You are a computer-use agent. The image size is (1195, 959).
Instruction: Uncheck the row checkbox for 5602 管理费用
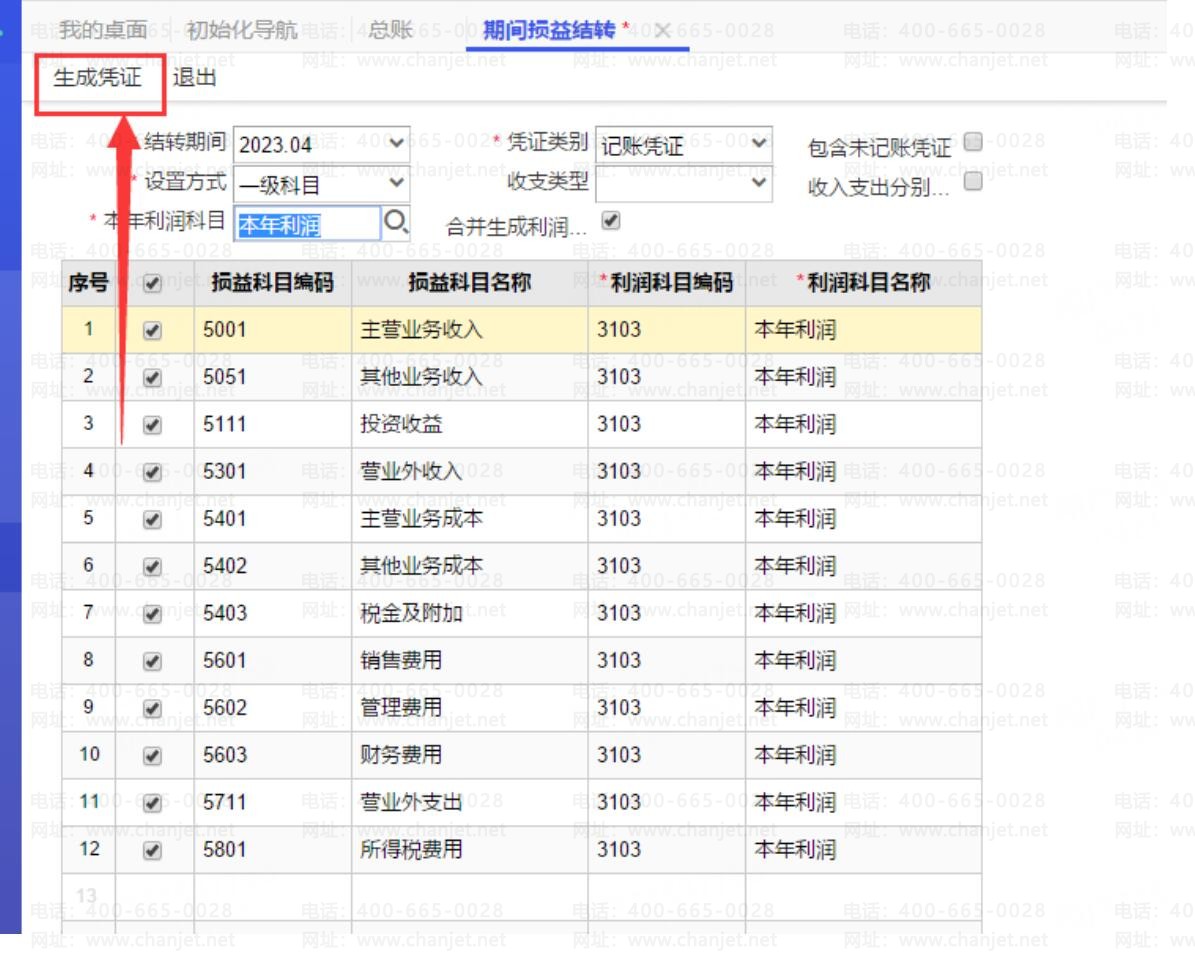point(152,709)
